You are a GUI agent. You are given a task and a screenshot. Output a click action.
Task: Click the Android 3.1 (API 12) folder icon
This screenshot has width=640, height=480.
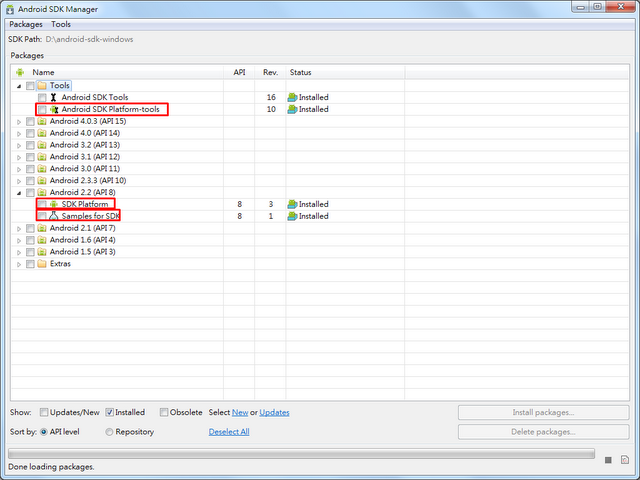(42, 157)
